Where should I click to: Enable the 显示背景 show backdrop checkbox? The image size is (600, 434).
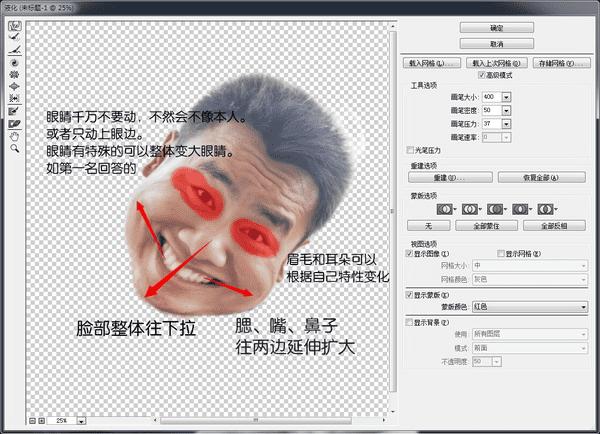409,322
